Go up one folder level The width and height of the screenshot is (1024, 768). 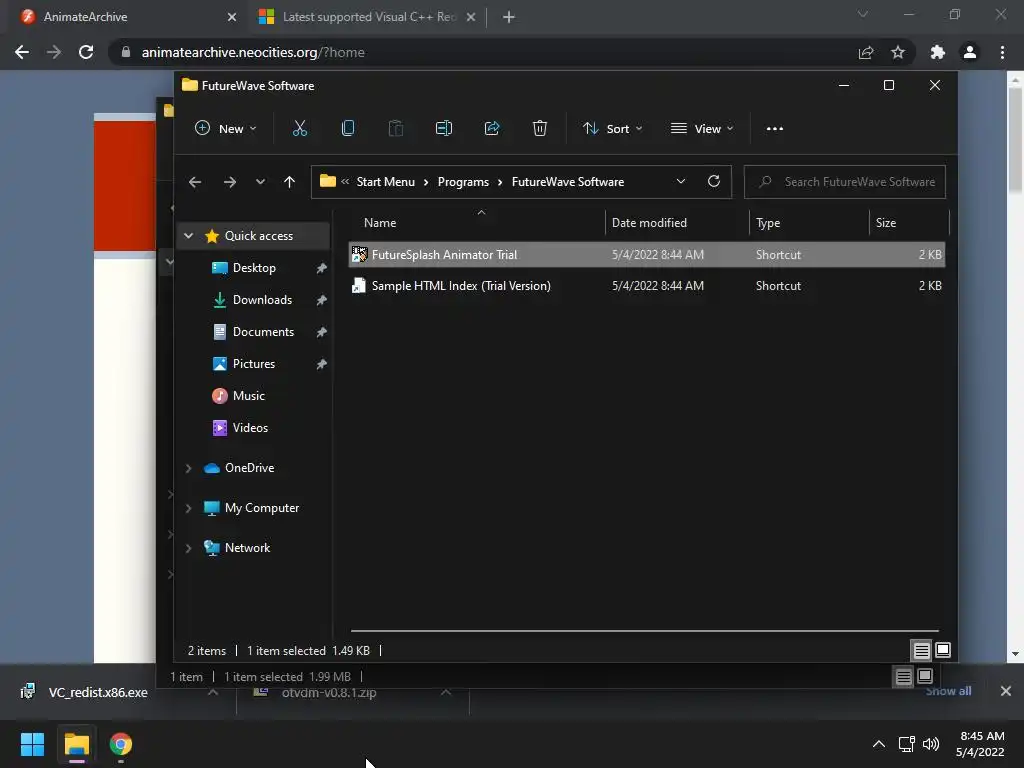pyautogui.click(x=289, y=182)
